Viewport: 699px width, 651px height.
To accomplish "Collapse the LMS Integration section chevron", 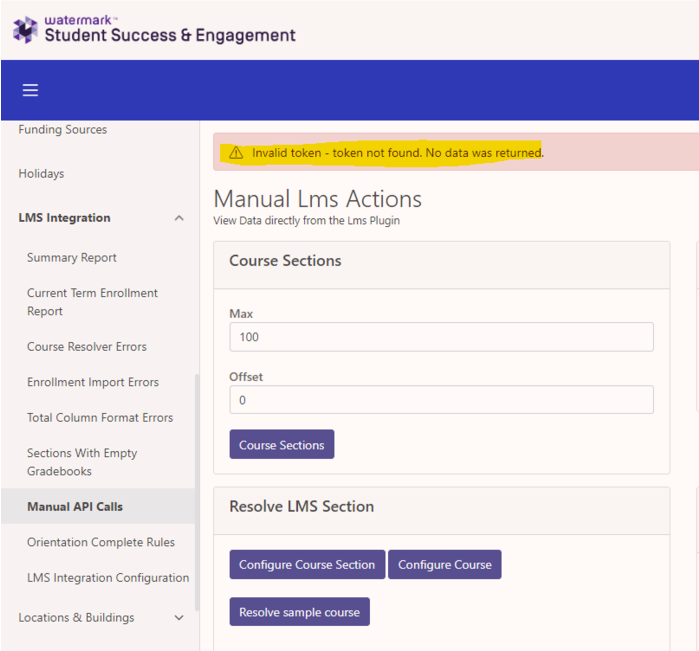I will point(179,218).
